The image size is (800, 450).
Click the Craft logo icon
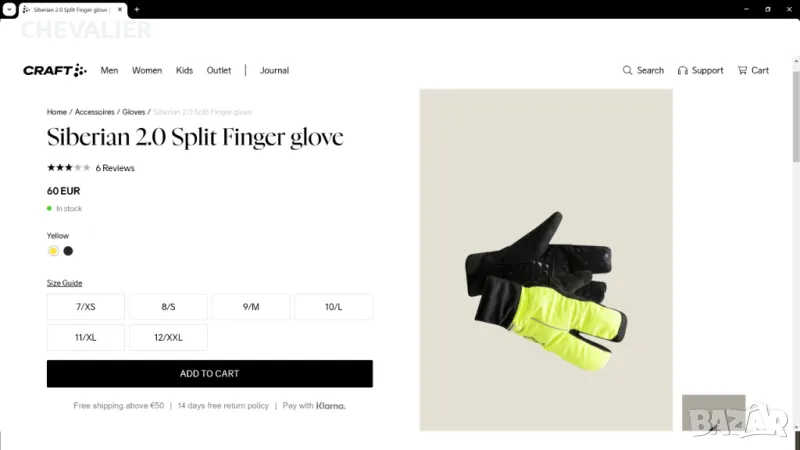coord(55,70)
